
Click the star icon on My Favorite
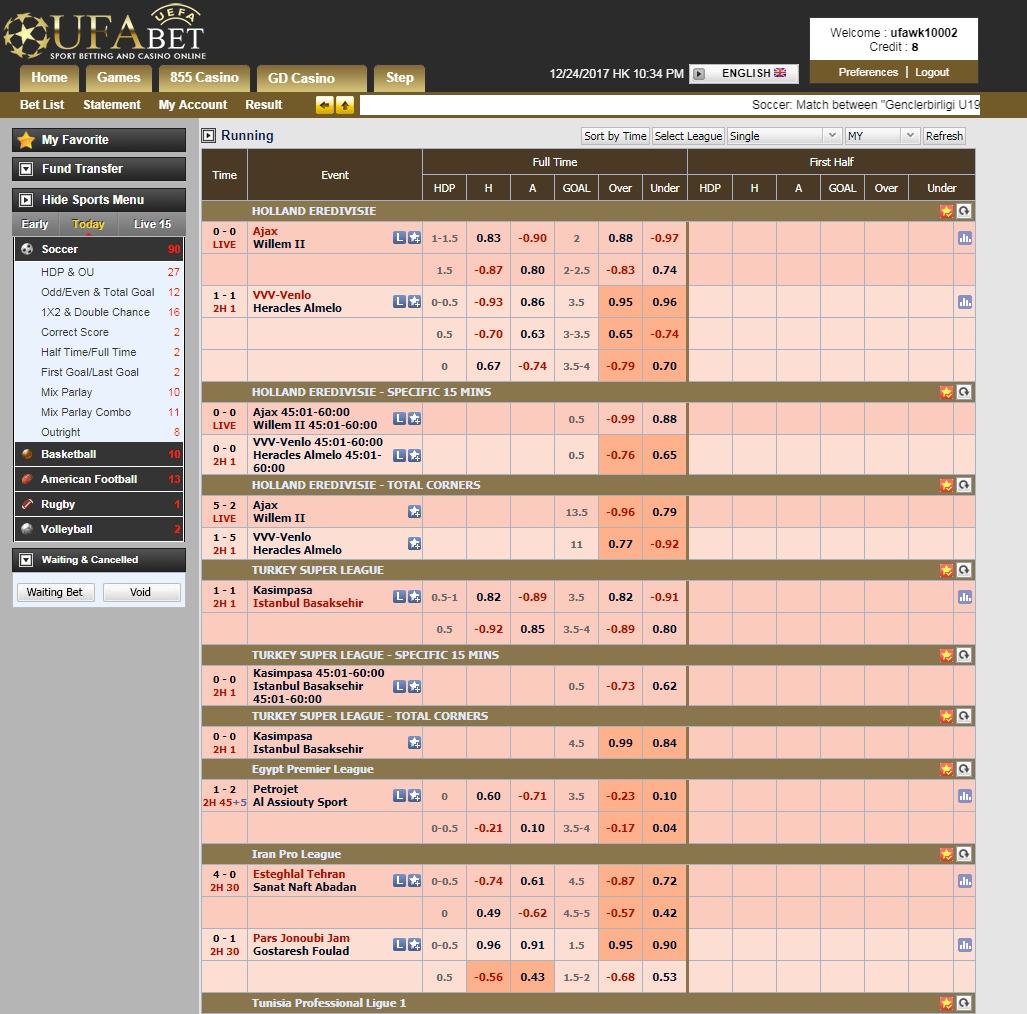26,140
